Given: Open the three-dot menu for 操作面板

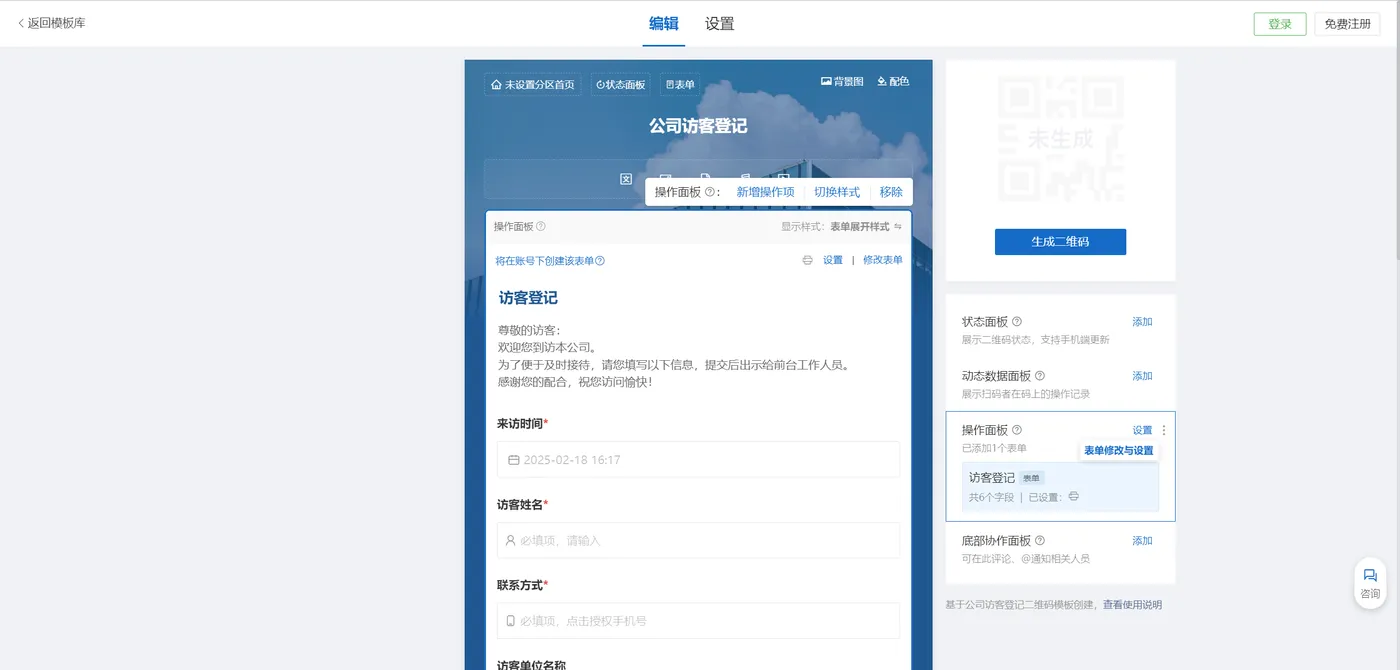Looking at the screenshot, I should pos(1163,430).
